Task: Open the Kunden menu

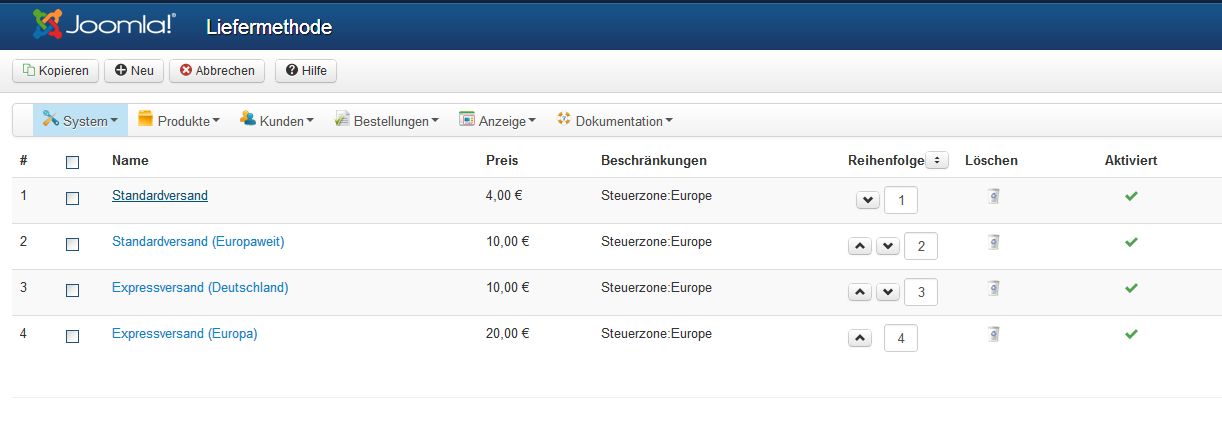Action: coord(277,120)
